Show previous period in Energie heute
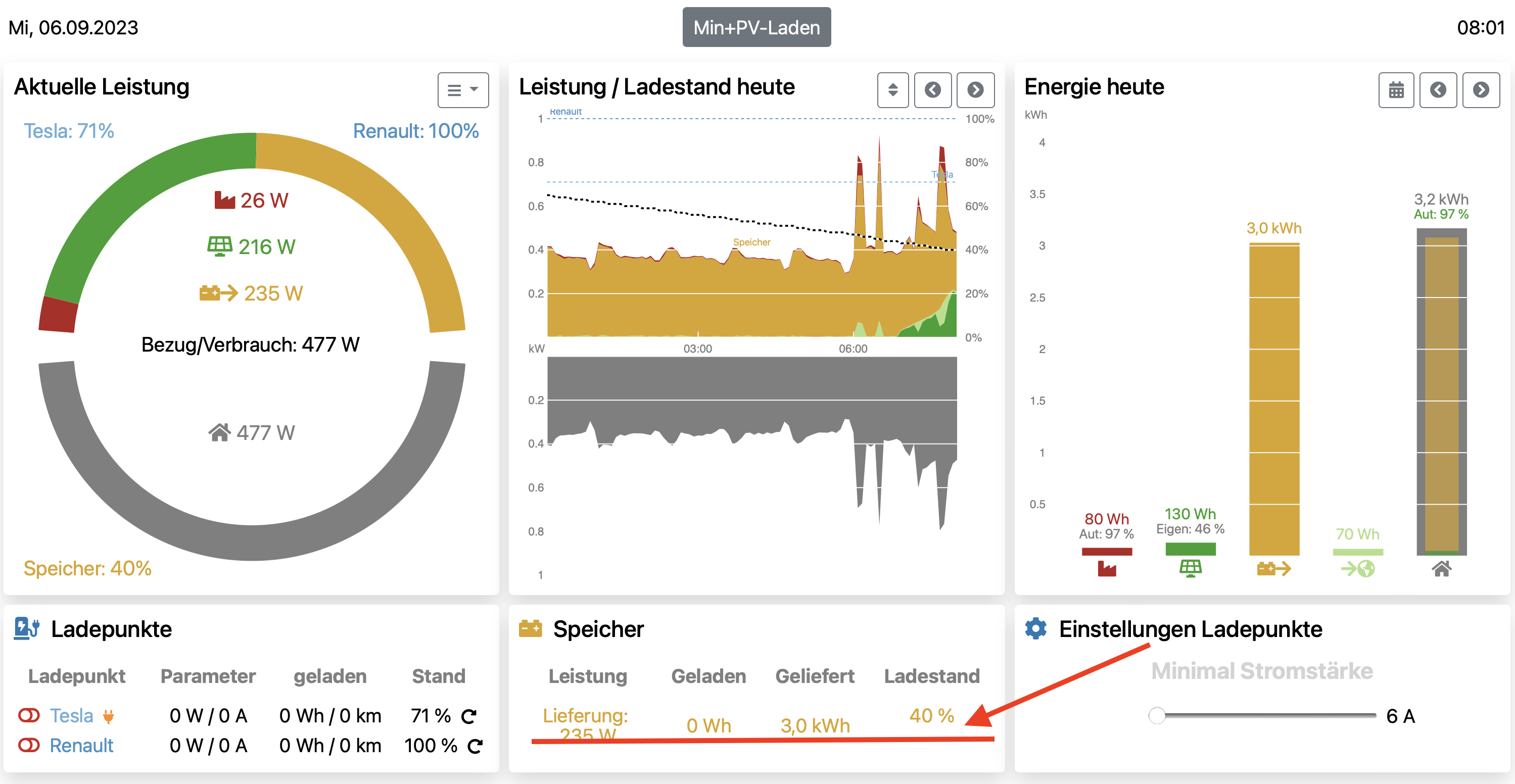 coord(1437,90)
